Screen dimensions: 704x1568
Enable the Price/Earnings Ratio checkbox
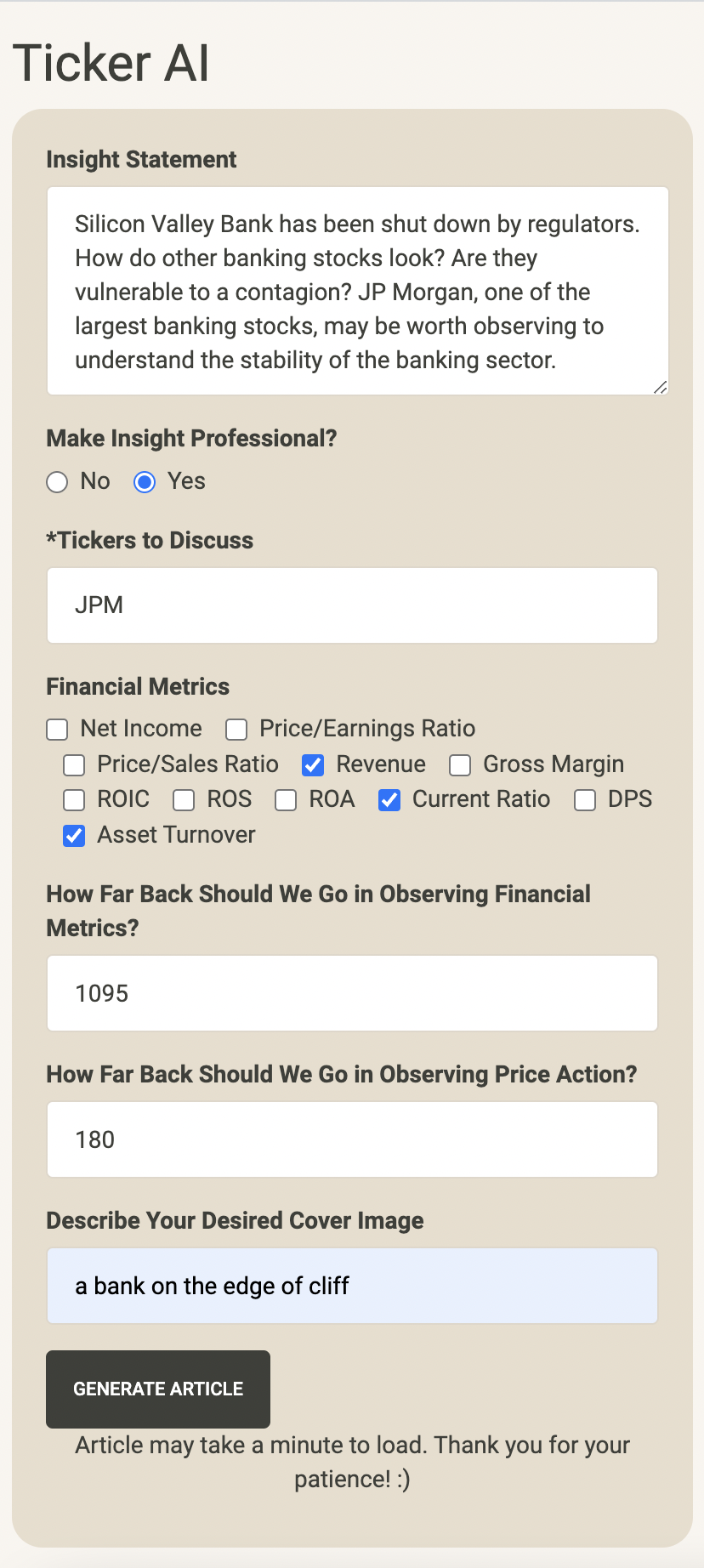point(236,730)
